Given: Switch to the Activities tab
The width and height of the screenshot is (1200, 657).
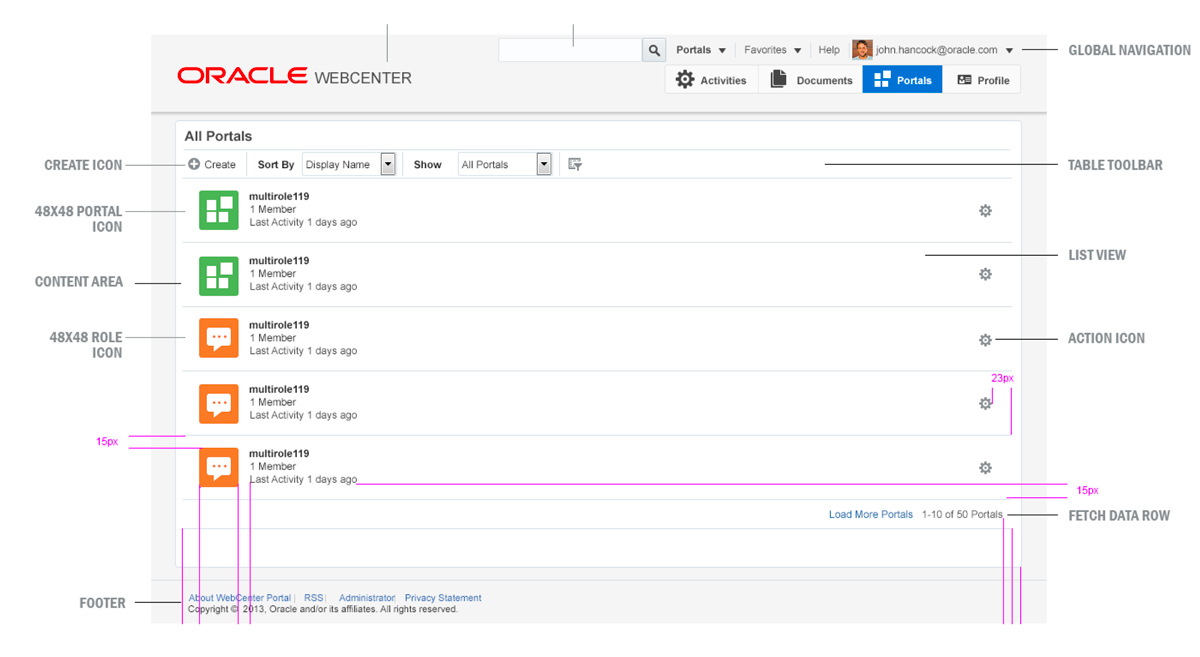Looking at the screenshot, I should tap(711, 80).
